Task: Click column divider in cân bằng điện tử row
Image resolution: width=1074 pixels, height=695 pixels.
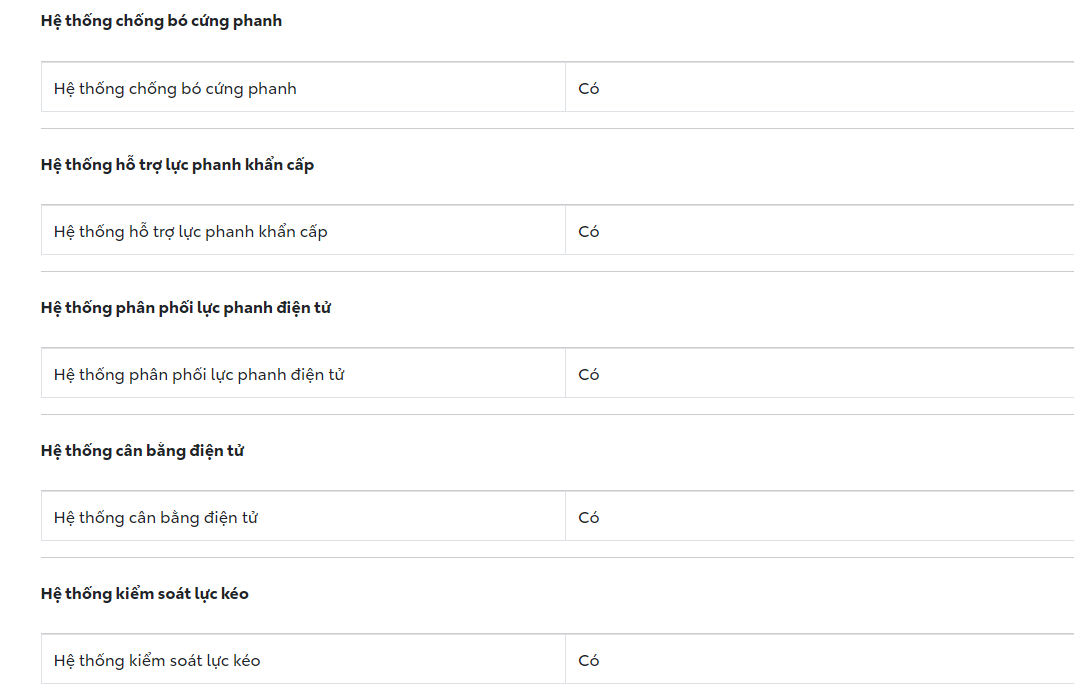Action: pyautogui.click(x=565, y=518)
